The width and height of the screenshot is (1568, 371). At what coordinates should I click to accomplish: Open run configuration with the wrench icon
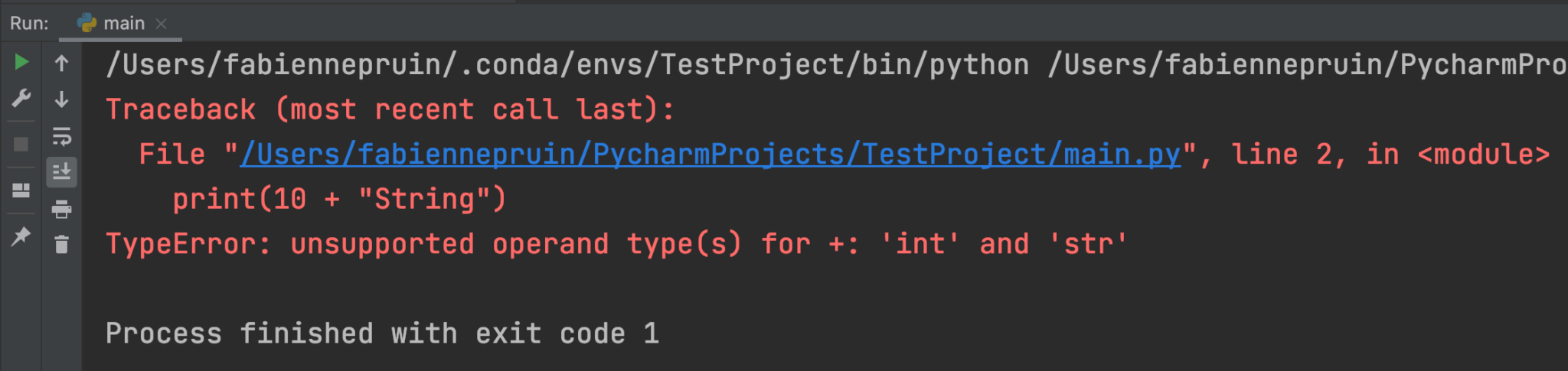[x=21, y=98]
